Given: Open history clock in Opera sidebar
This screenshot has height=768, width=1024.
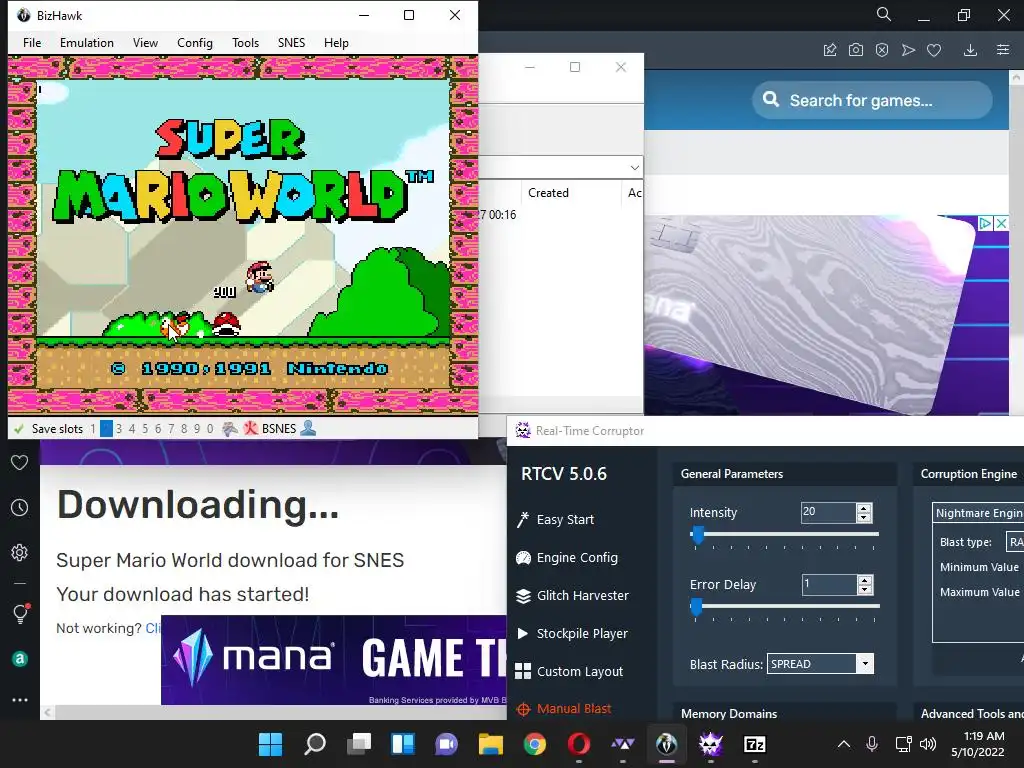Looking at the screenshot, I should [x=20, y=507].
